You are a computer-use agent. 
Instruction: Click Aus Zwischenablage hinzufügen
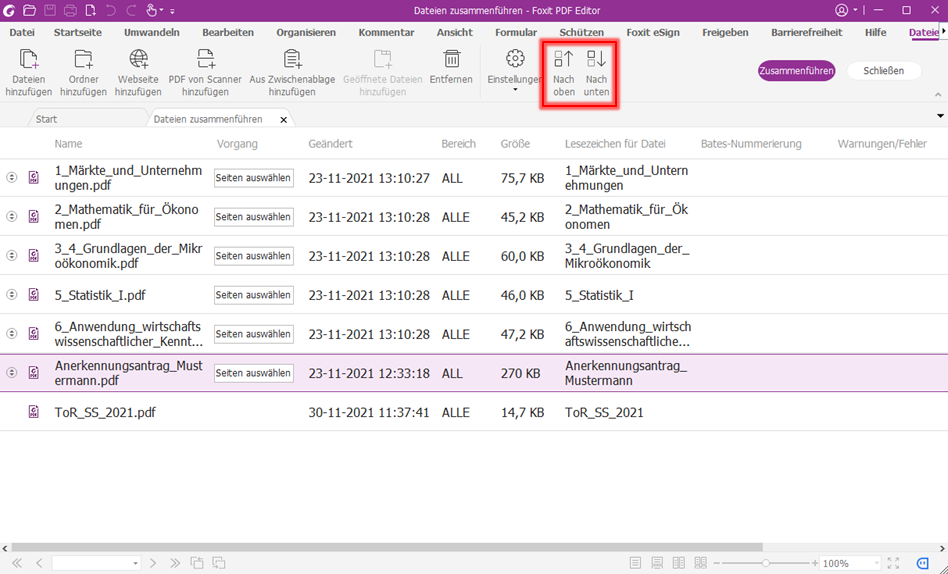pos(292,73)
